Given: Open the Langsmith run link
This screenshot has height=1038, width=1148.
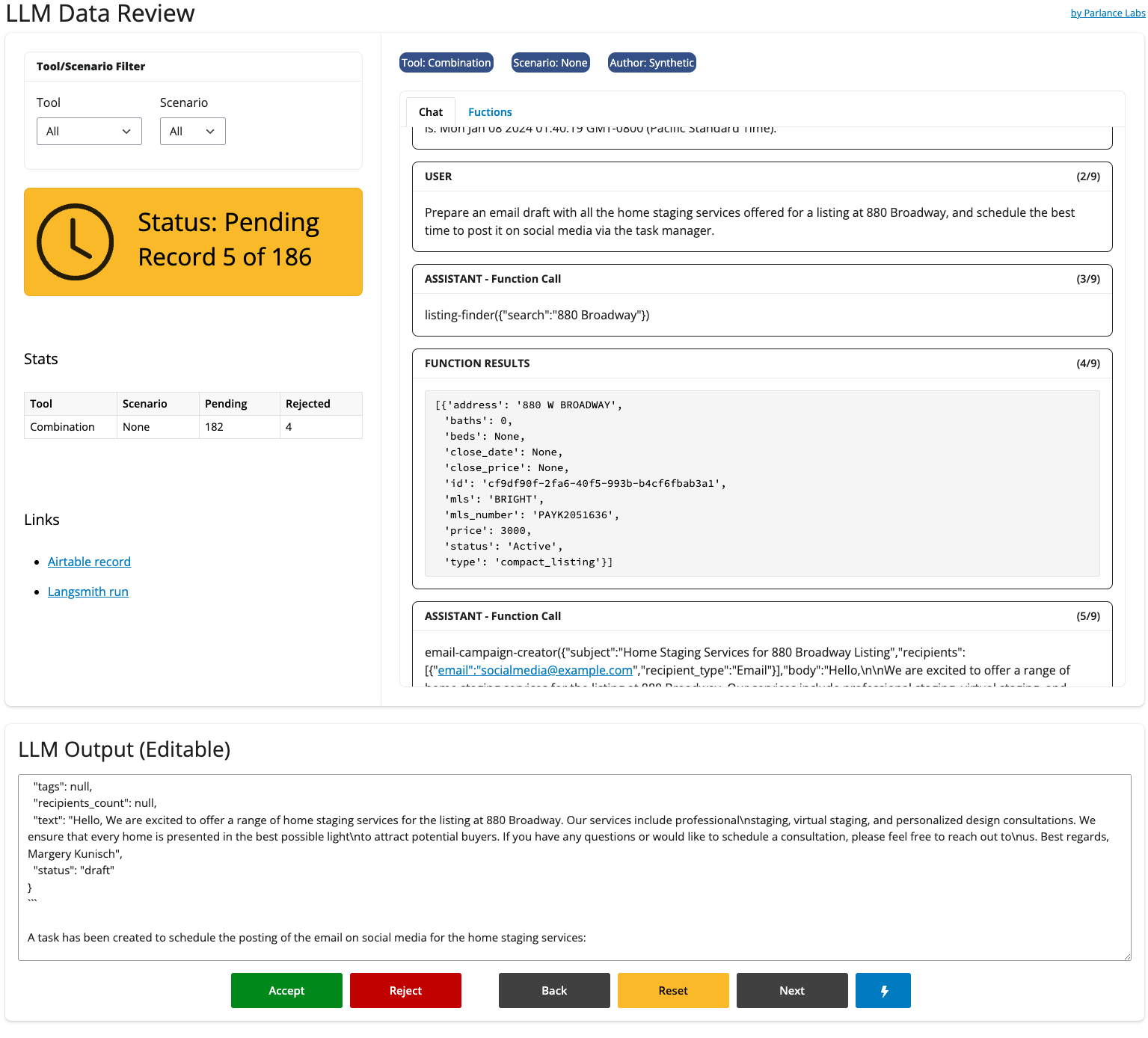Looking at the screenshot, I should tap(88, 592).
